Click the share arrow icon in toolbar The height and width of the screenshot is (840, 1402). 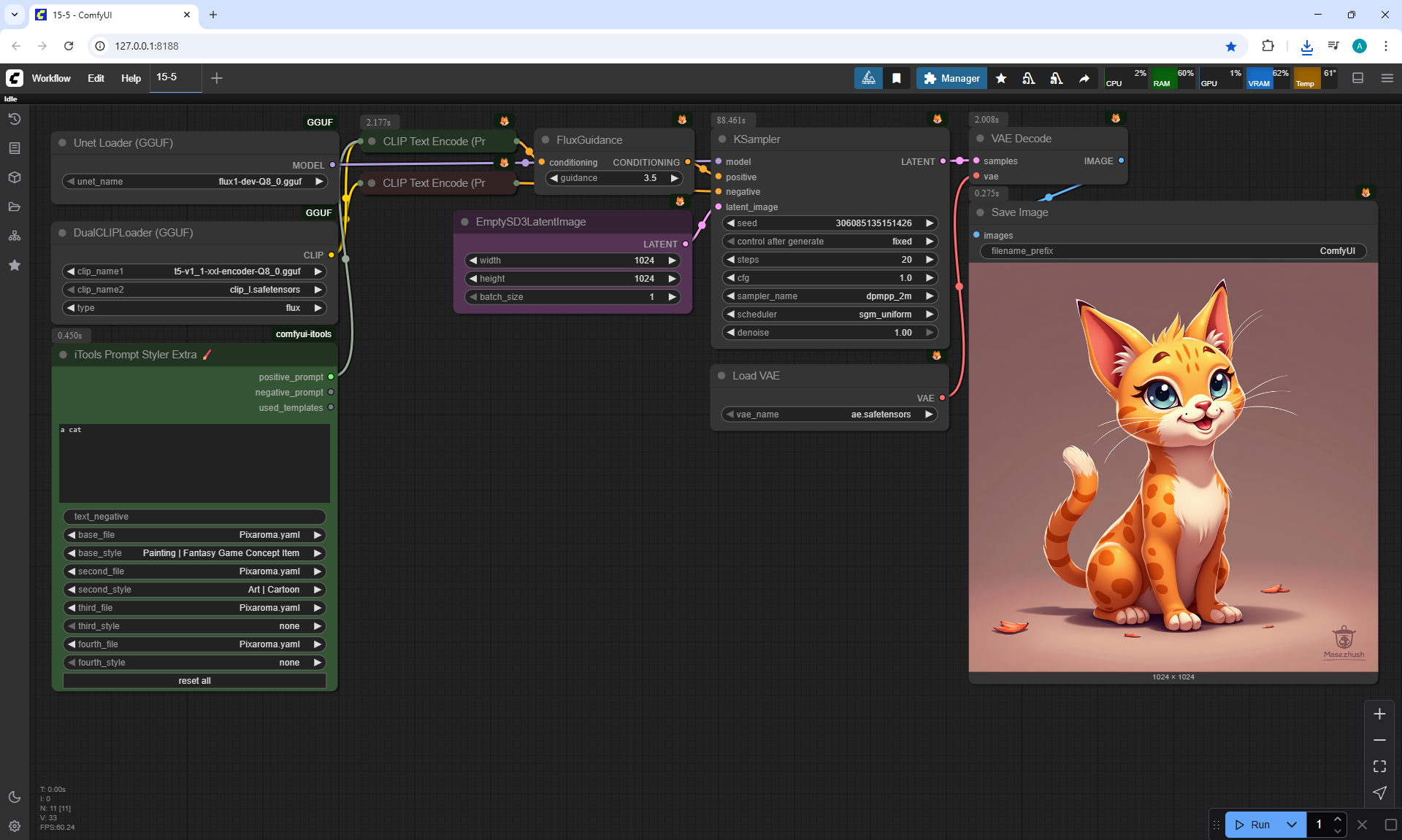pyautogui.click(x=1084, y=78)
